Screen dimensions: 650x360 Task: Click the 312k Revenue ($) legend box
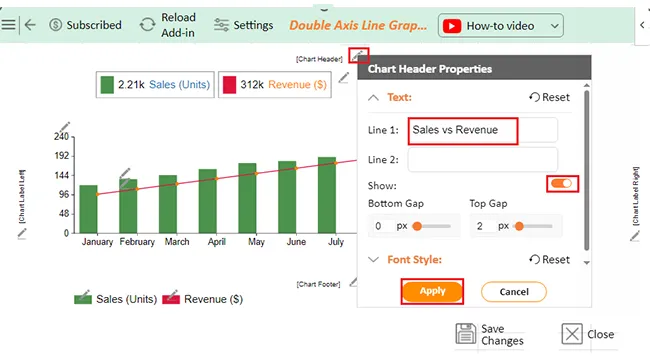pos(275,85)
